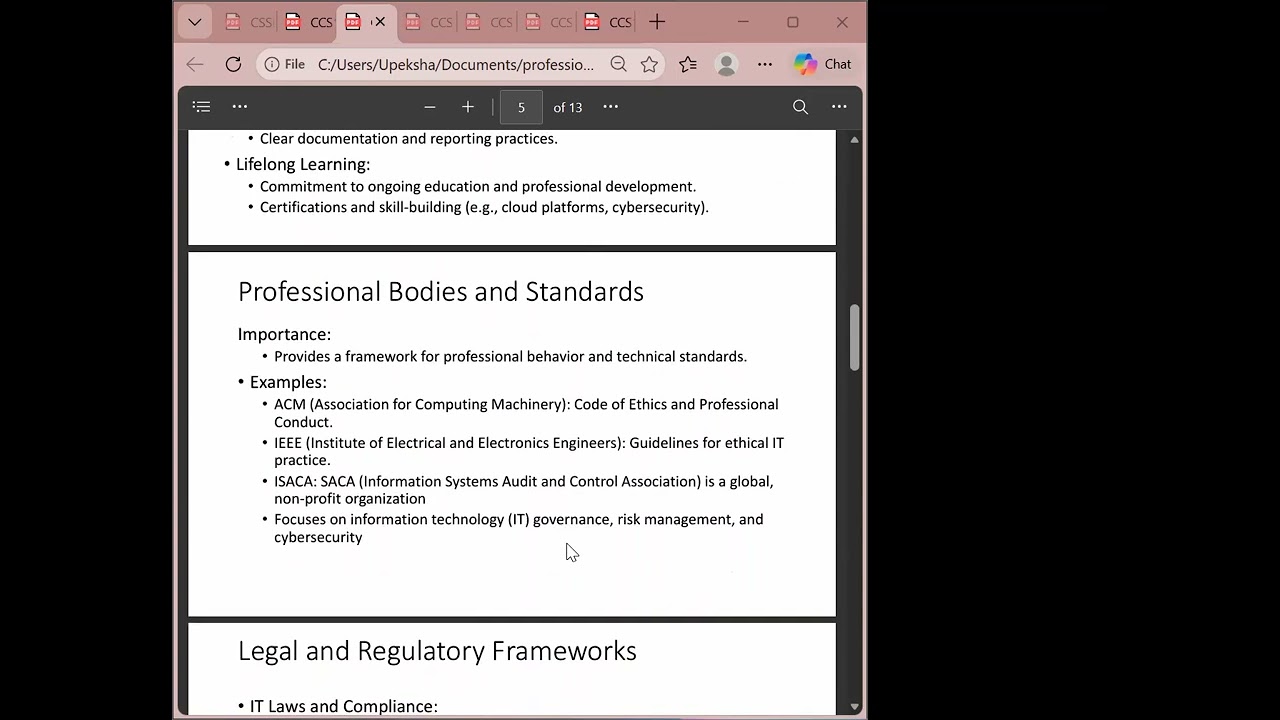Zoom in the PDF with plus
Viewport: 1280px width, 720px height.
[468, 107]
